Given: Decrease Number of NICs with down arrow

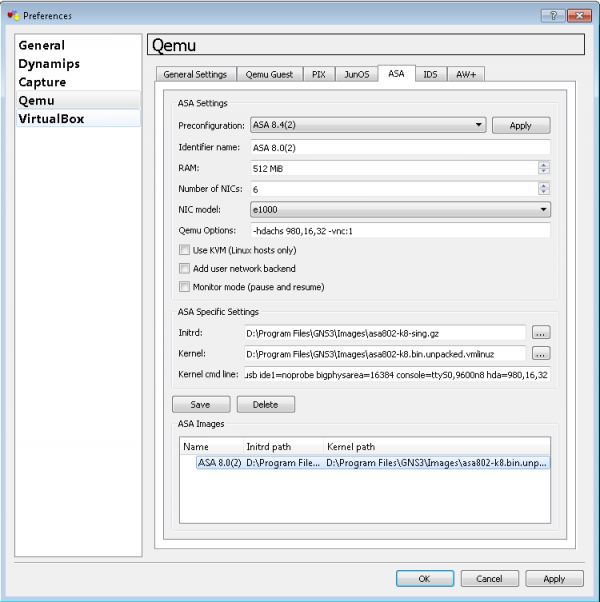Looking at the screenshot, I should [544, 192].
